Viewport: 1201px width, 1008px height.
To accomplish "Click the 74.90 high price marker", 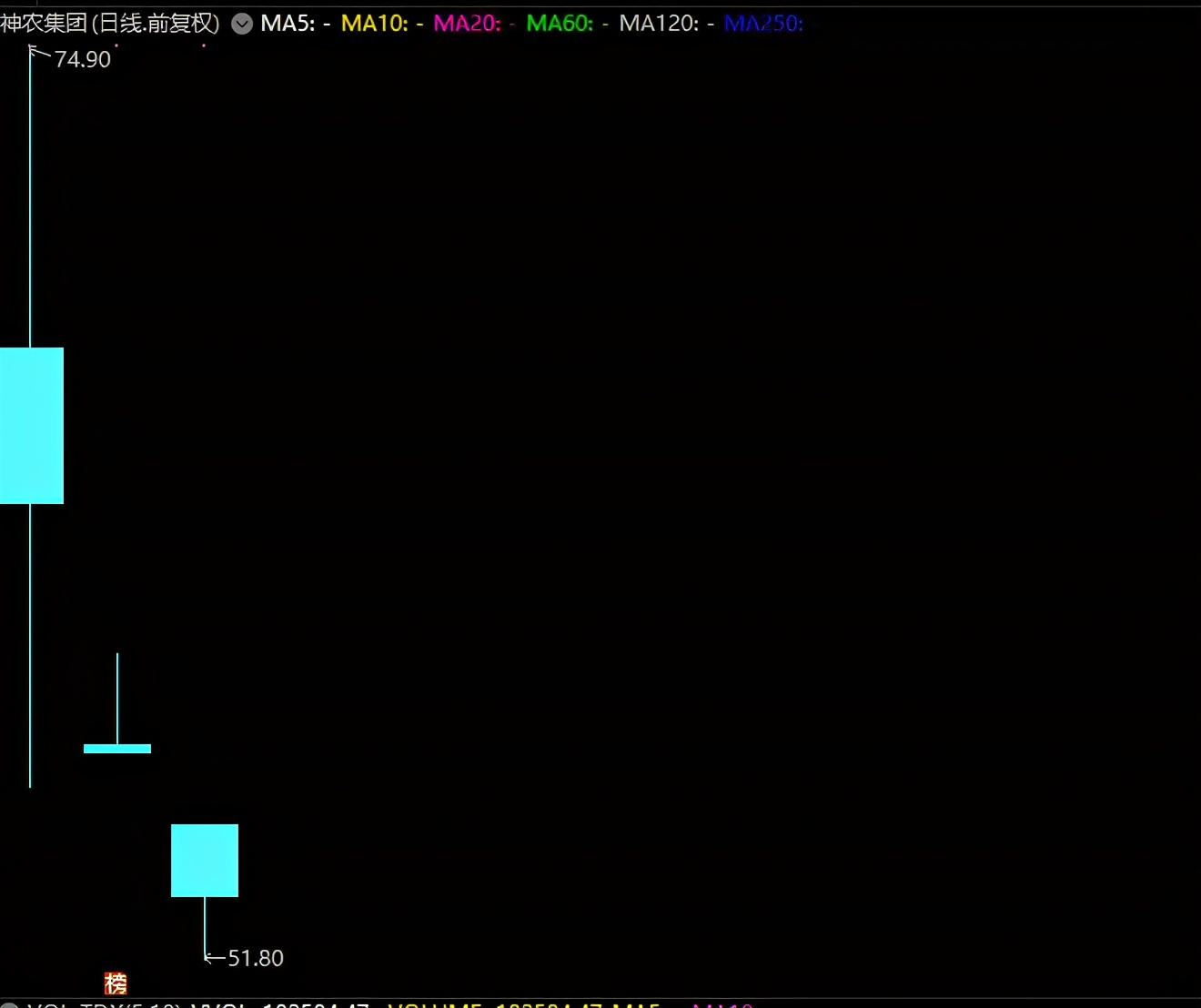I will point(82,59).
